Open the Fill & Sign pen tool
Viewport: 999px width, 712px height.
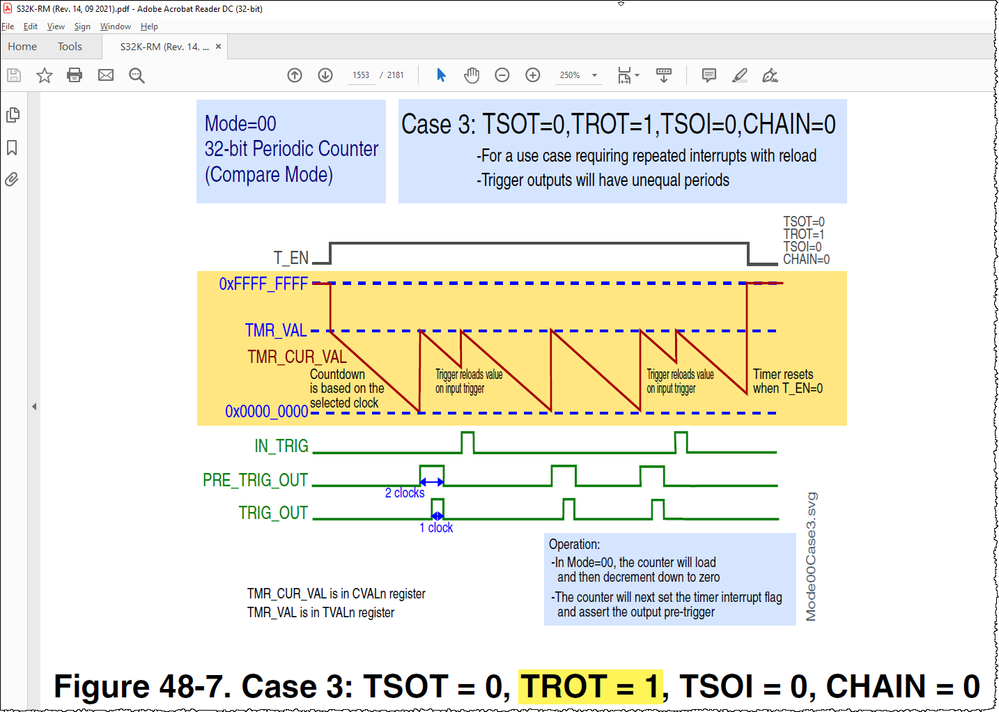[x=770, y=75]
